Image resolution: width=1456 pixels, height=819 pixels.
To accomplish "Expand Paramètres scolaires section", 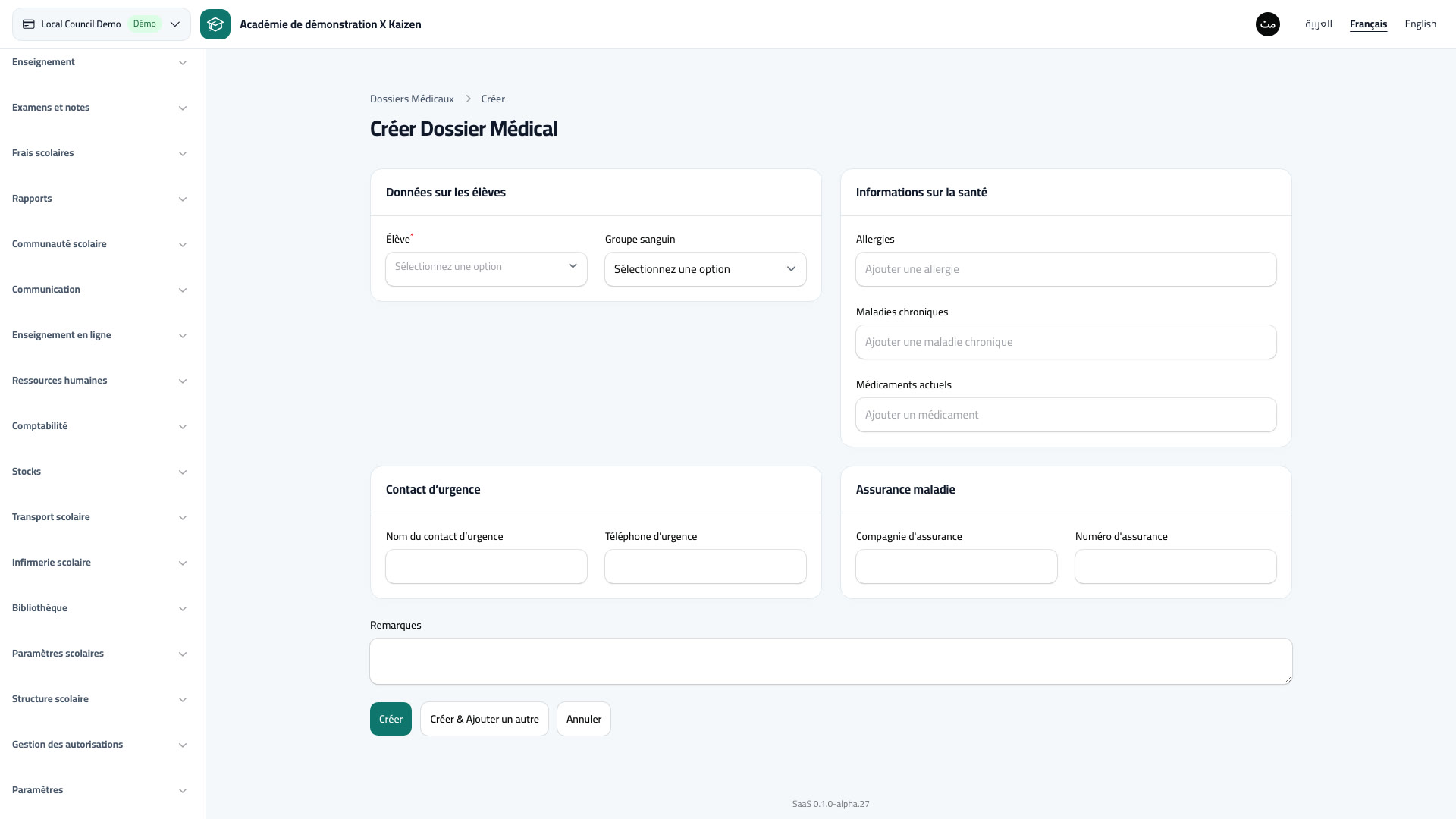I will point(99,654).
